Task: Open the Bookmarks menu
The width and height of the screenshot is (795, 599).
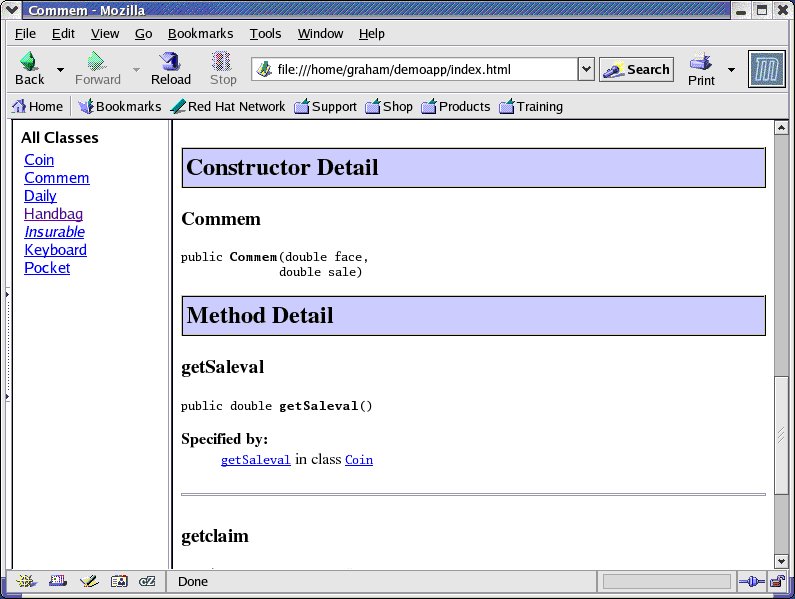Action: click(200, 34)
